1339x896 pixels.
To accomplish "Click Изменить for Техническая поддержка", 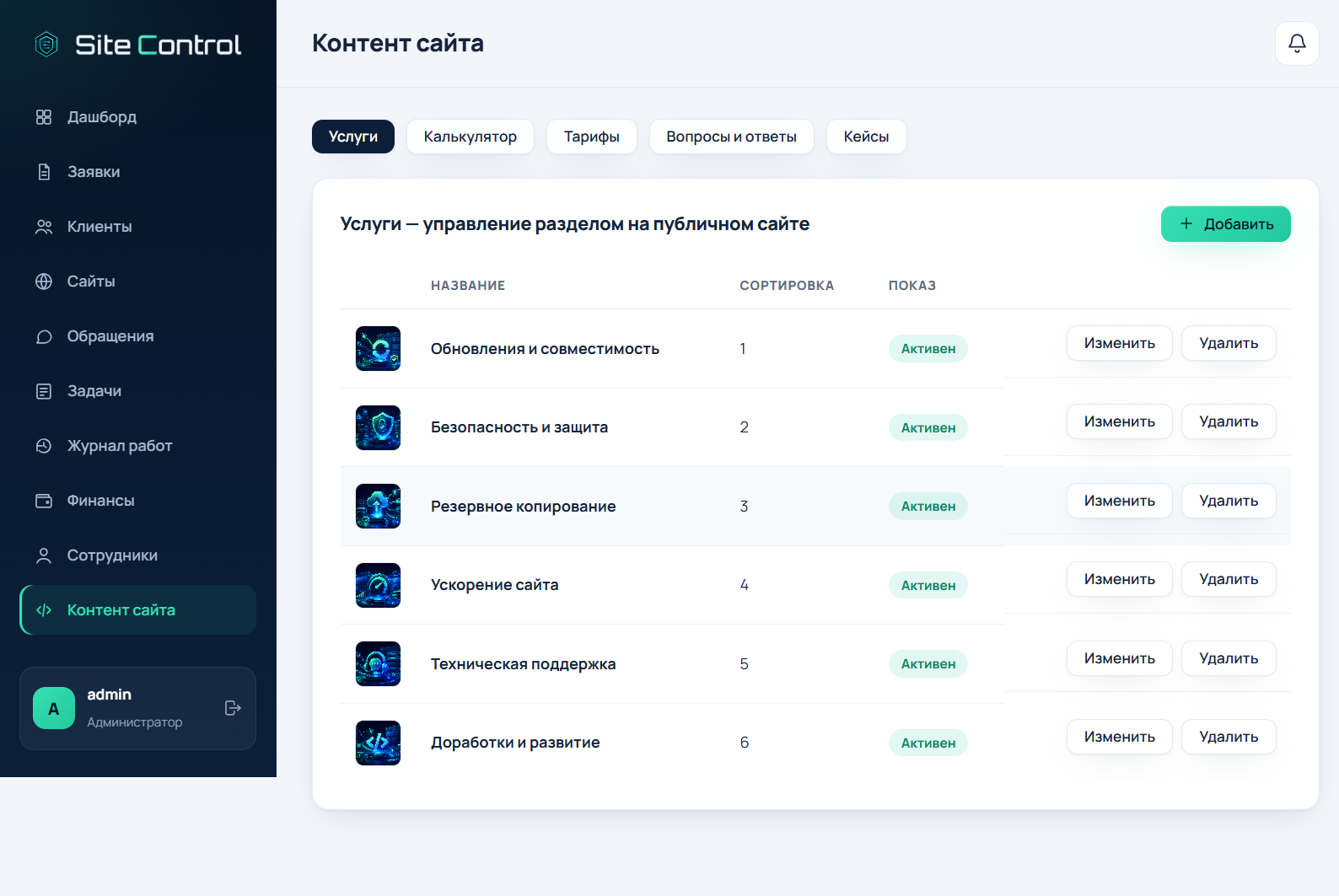I will [1120, 658].
